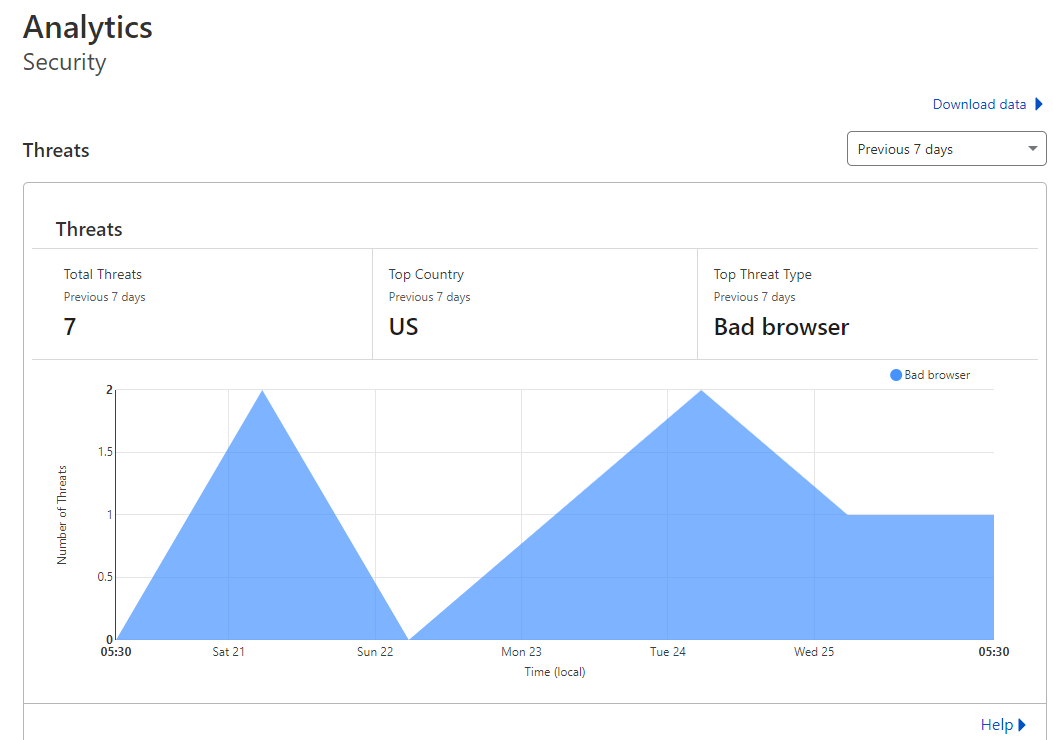
Task: Click the dropdown chevron on the time range box
Action: [x=1031, y=148]
